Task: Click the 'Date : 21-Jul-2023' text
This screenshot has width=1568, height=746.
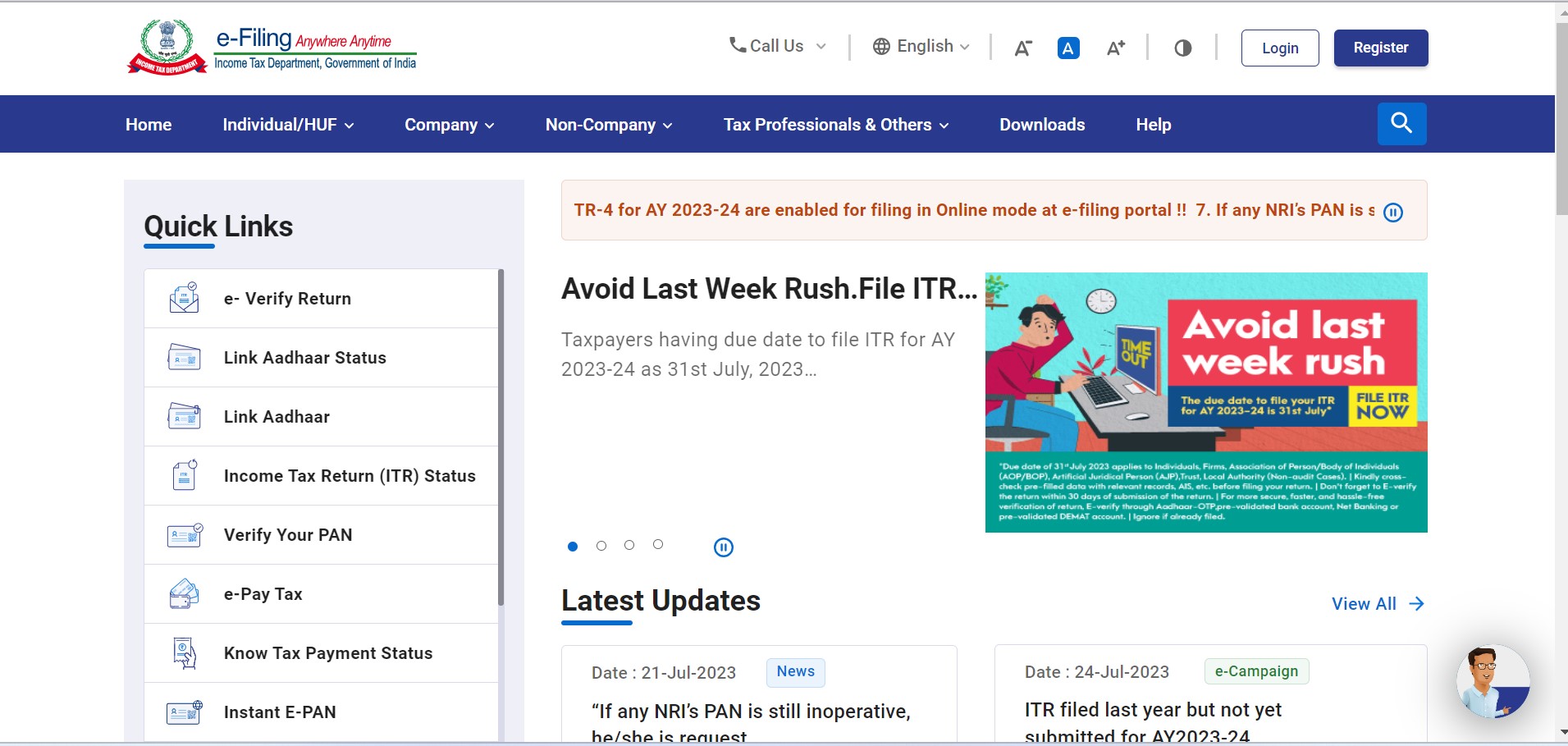Action: [x=664, y=673]
